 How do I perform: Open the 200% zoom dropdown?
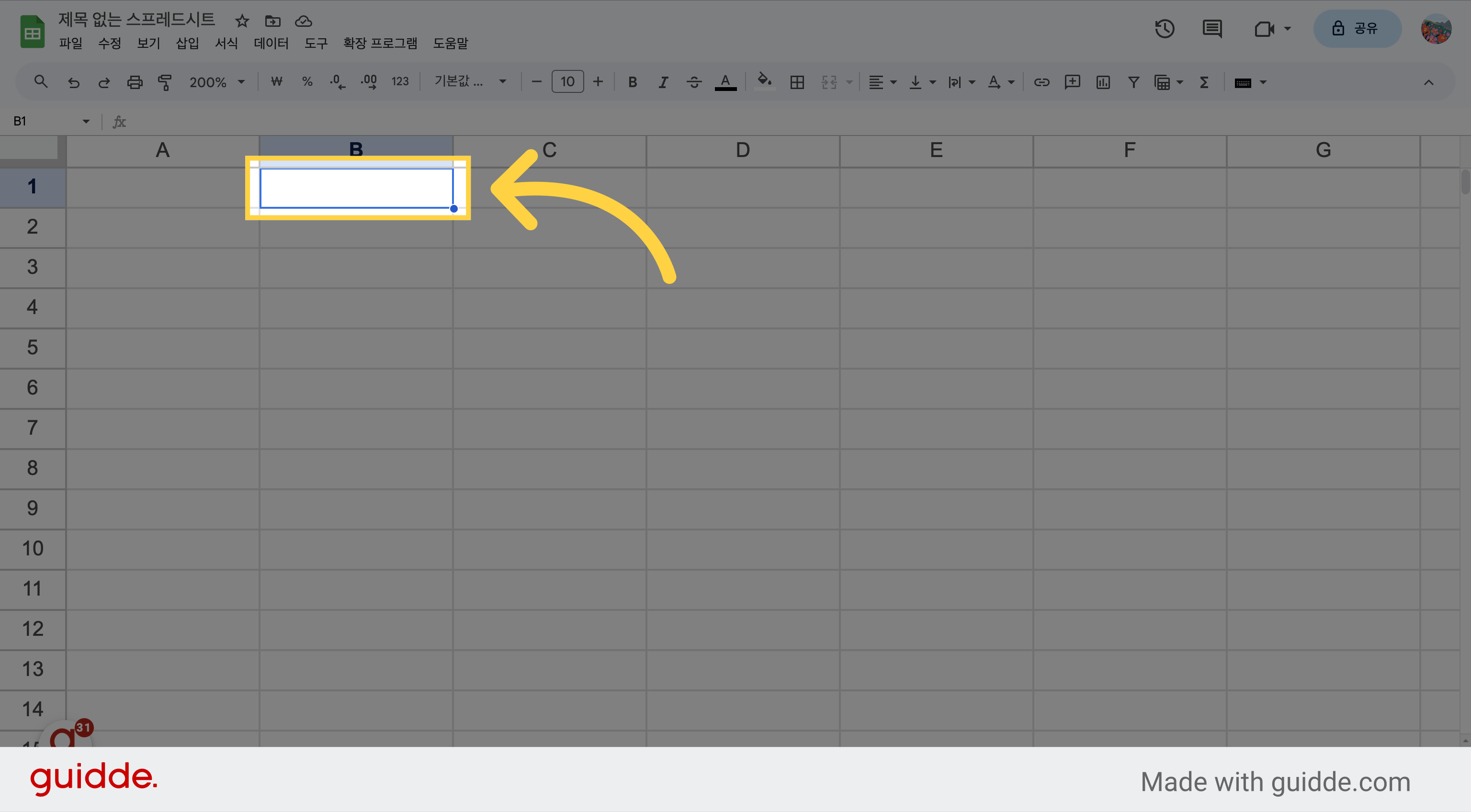click(217, 82)
